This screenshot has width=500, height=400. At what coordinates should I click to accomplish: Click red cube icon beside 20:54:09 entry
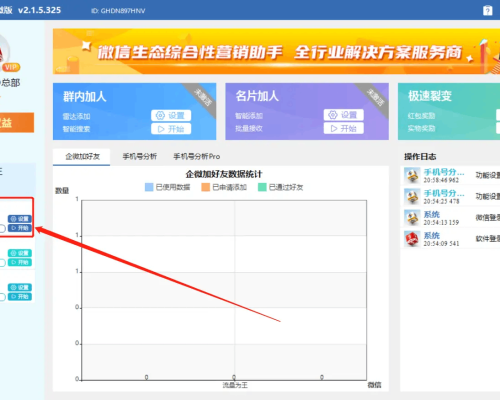coord(412,239)
